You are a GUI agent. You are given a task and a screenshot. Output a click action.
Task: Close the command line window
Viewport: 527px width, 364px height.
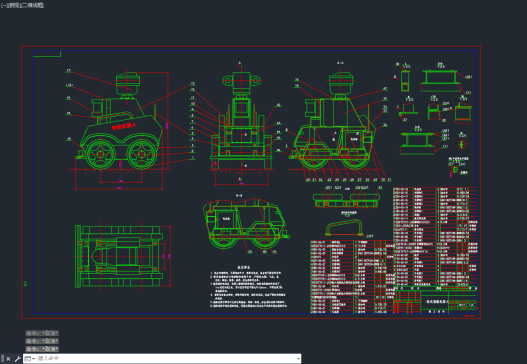[8, 359]
